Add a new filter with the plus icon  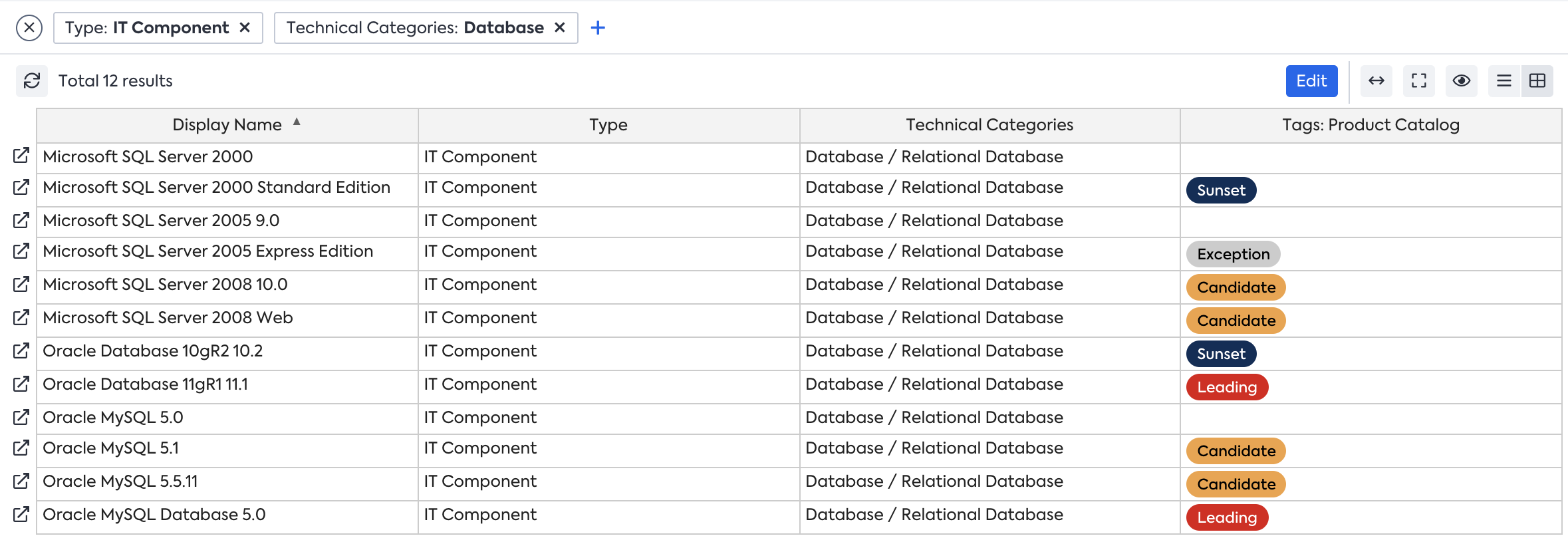[598, 28]
